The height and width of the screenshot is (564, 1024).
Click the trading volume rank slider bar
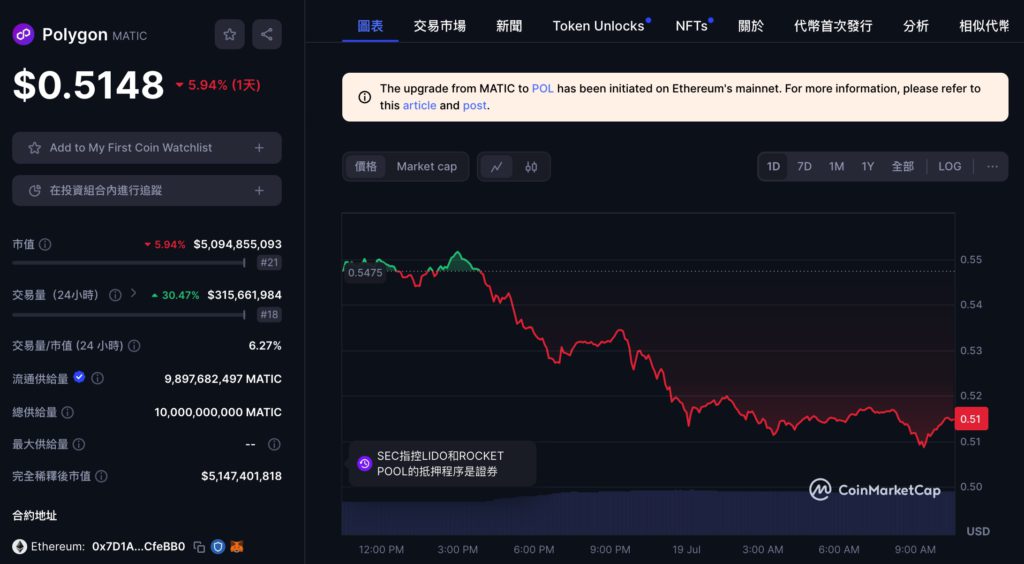[128, 315]
